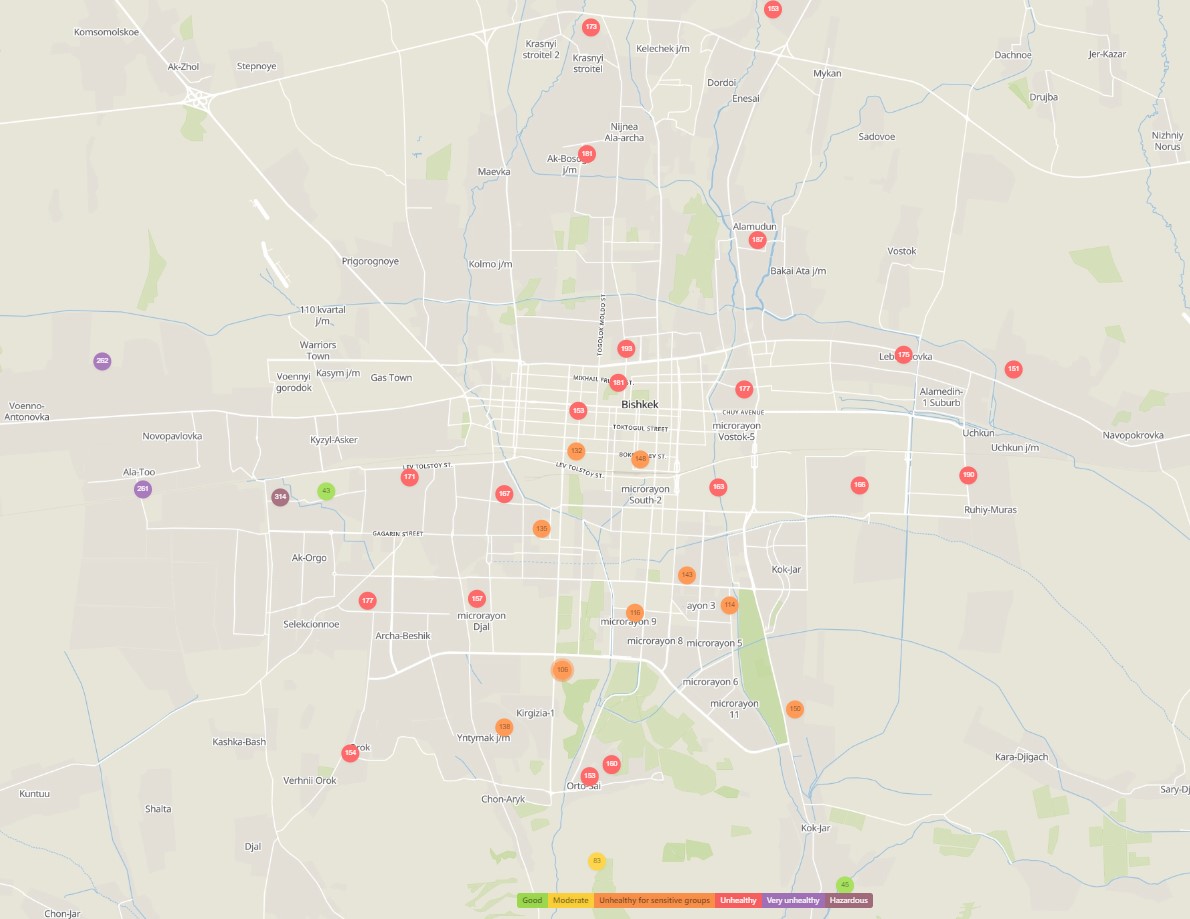The image size is (1190, 919).
Task: Click the Hazardous legend entry
Action: point(848,901)
